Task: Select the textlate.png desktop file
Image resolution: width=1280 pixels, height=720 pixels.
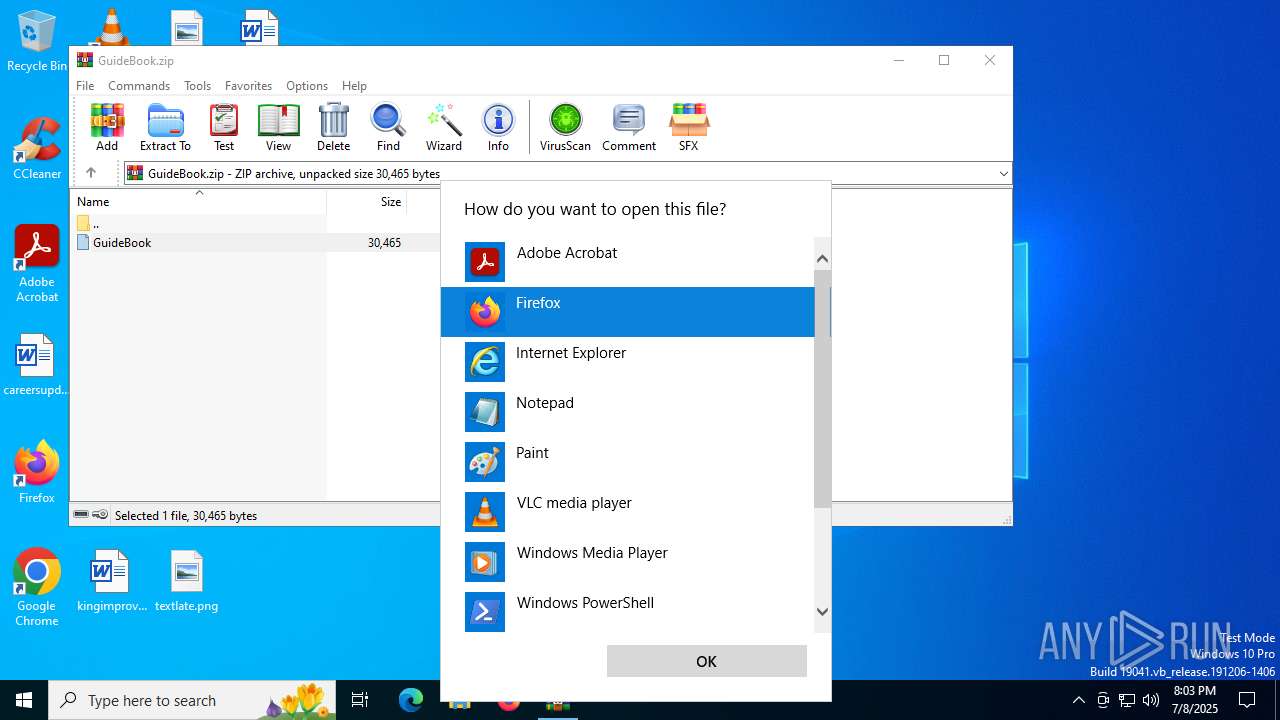Action: click(x=186, y=581)
